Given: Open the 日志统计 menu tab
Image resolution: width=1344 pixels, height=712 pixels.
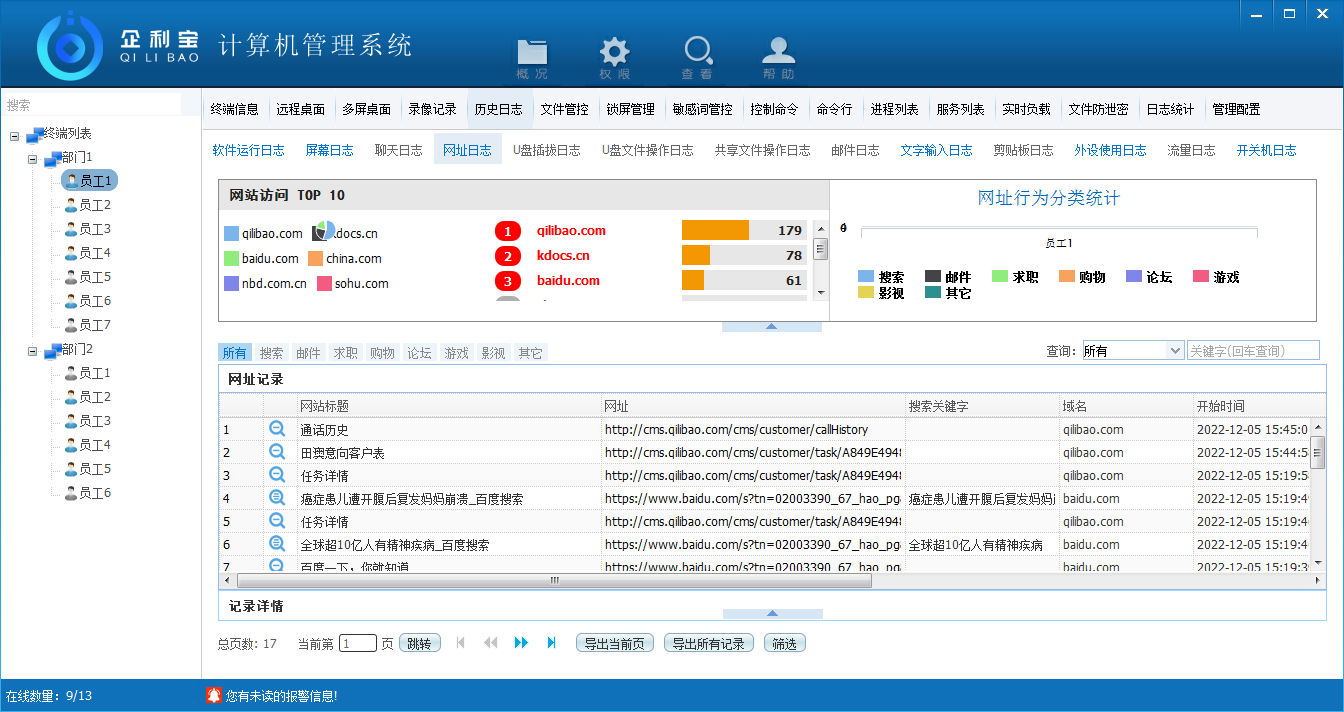Looking at the screenshot, I should (1170, 109).
